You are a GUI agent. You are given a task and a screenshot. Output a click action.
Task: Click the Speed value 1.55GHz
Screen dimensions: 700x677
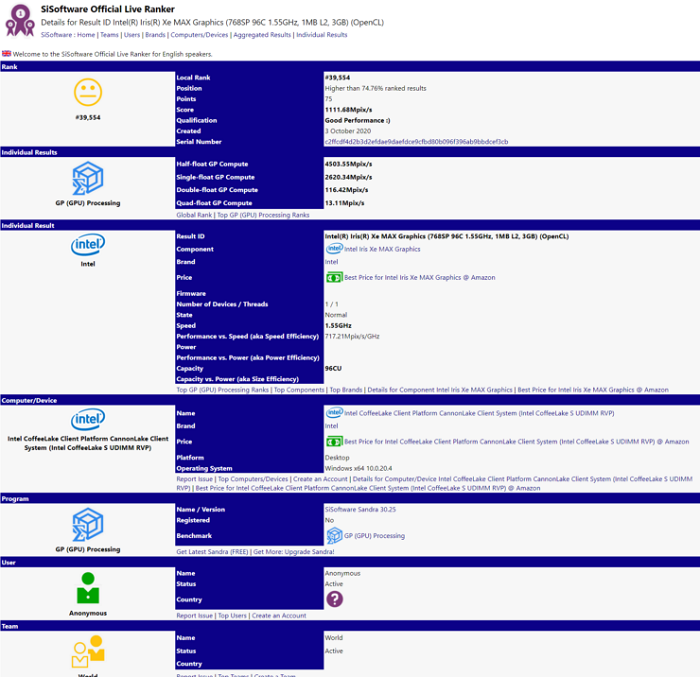[338, 326]
